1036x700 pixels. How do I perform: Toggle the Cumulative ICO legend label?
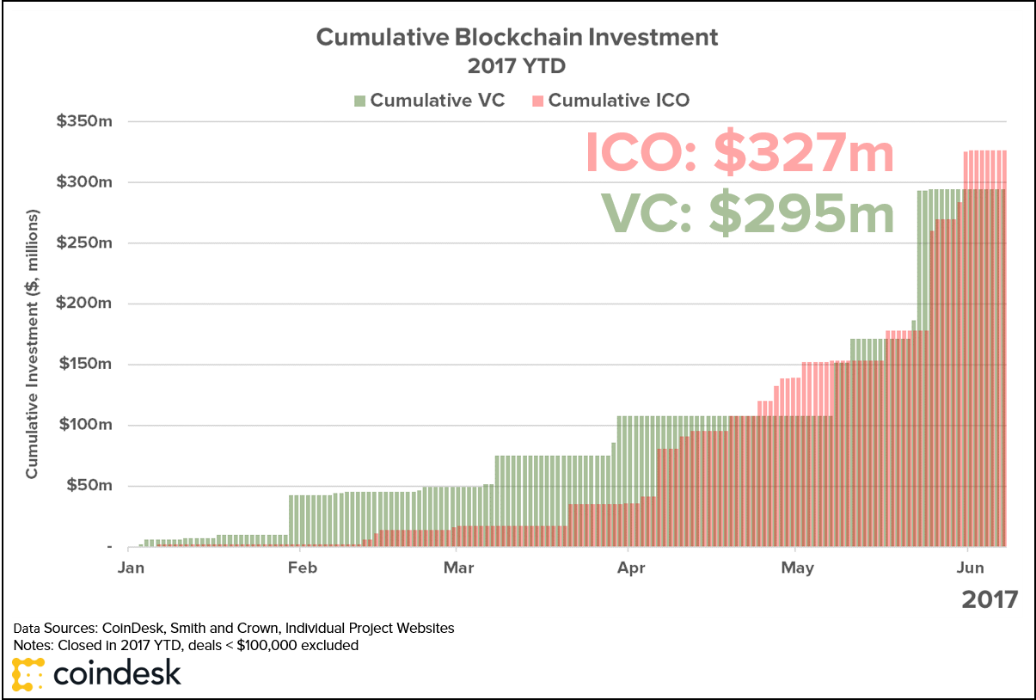618,101
